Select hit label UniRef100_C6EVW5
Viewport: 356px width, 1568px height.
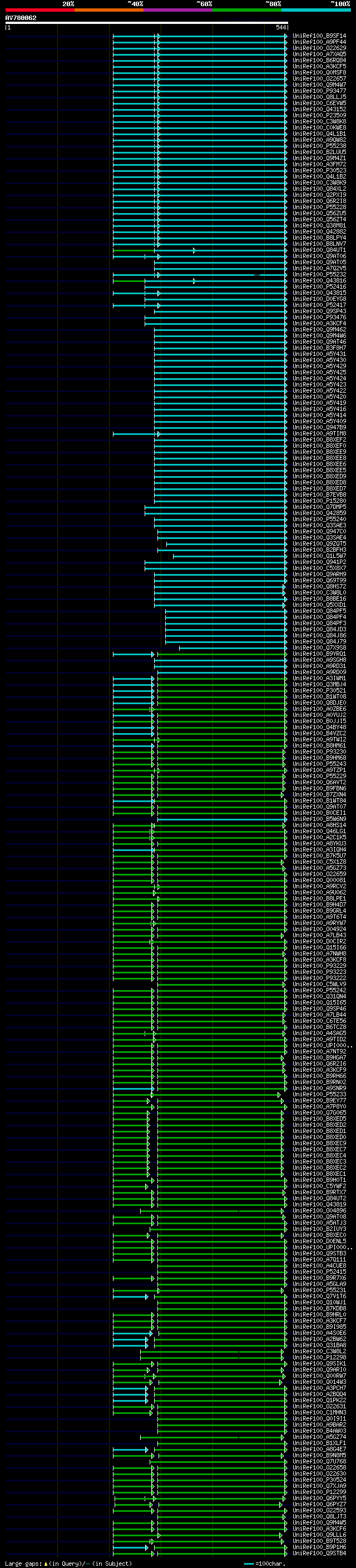tap(319, 103)
